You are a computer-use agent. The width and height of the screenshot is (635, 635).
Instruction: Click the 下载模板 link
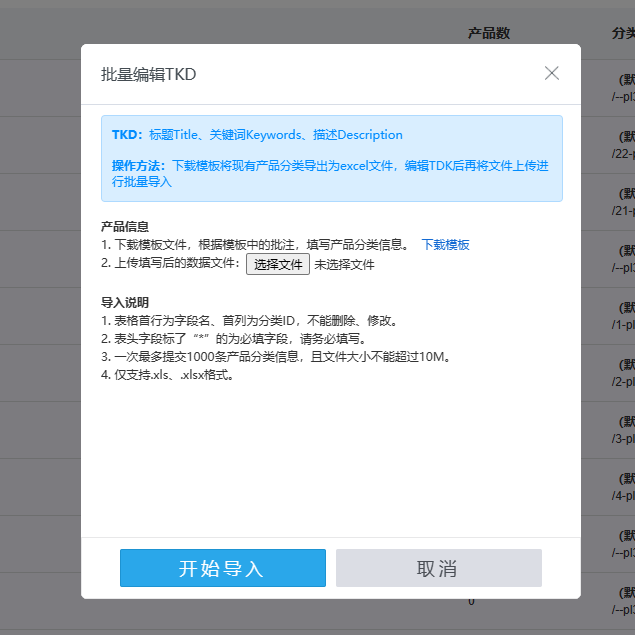pos(445,245)
